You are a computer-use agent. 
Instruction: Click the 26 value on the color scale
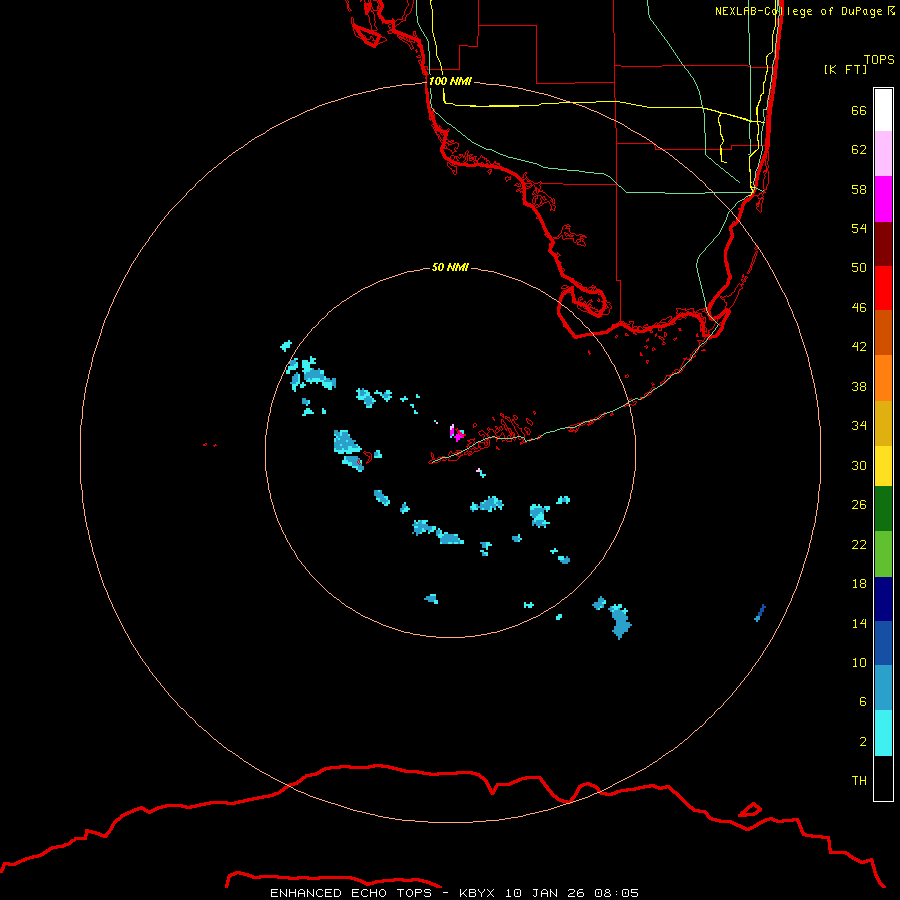[x=859, y=505]
